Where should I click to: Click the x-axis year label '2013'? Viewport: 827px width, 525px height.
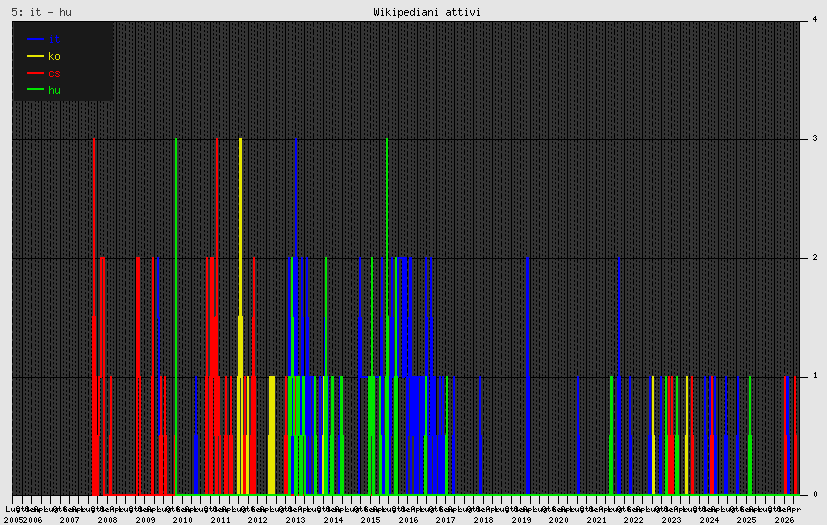coord(295,520)
